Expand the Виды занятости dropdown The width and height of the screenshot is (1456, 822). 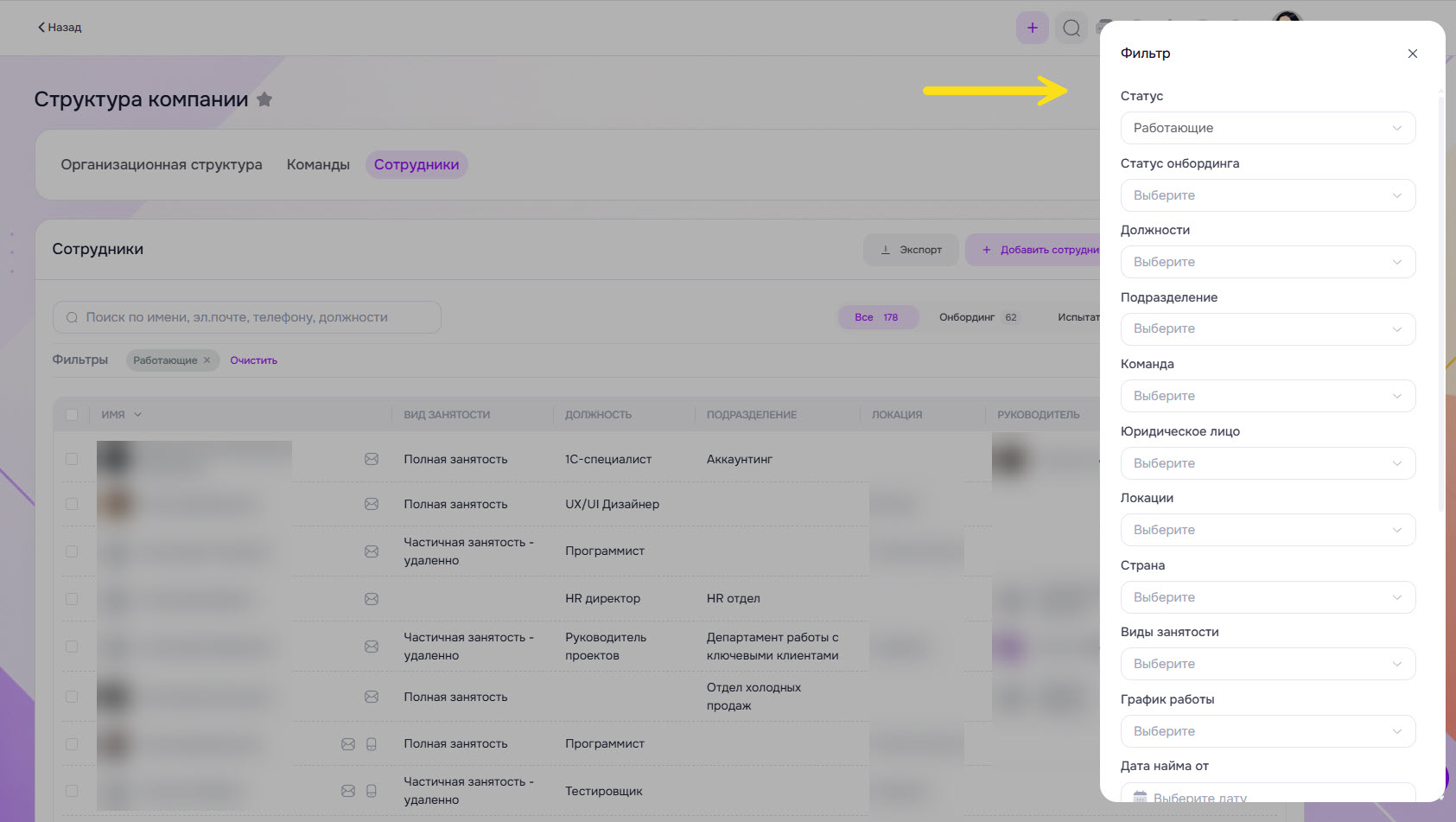pos(1268,664)
